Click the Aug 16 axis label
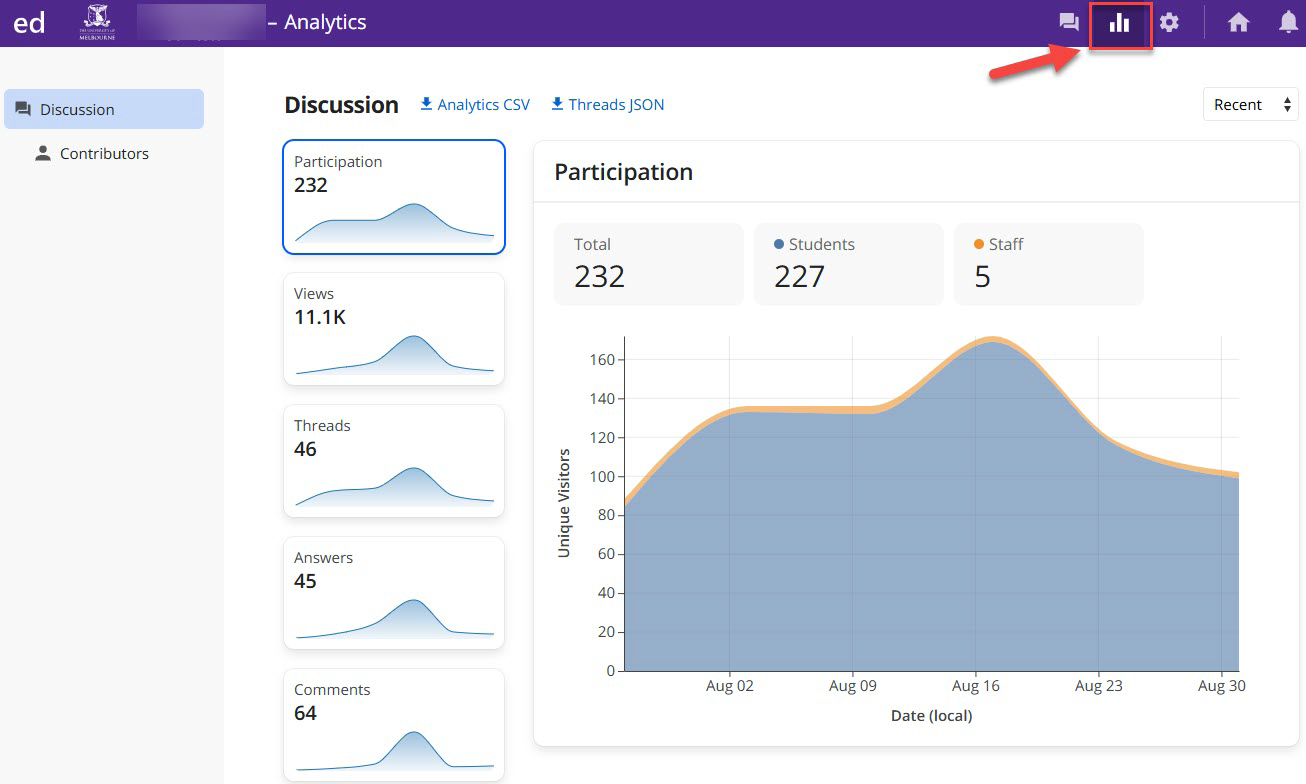This screenshot has height=784, width=1306. 976,686
